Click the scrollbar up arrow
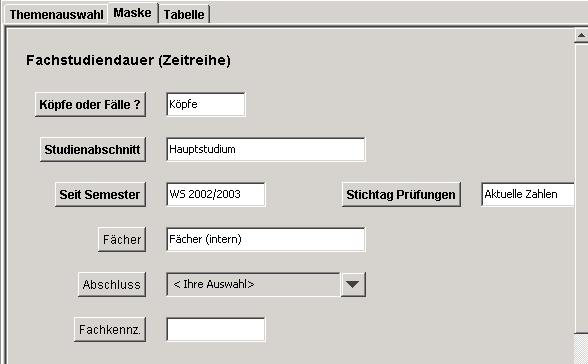The width and height of the screenshot is (588, 364). tap(581, 36)
